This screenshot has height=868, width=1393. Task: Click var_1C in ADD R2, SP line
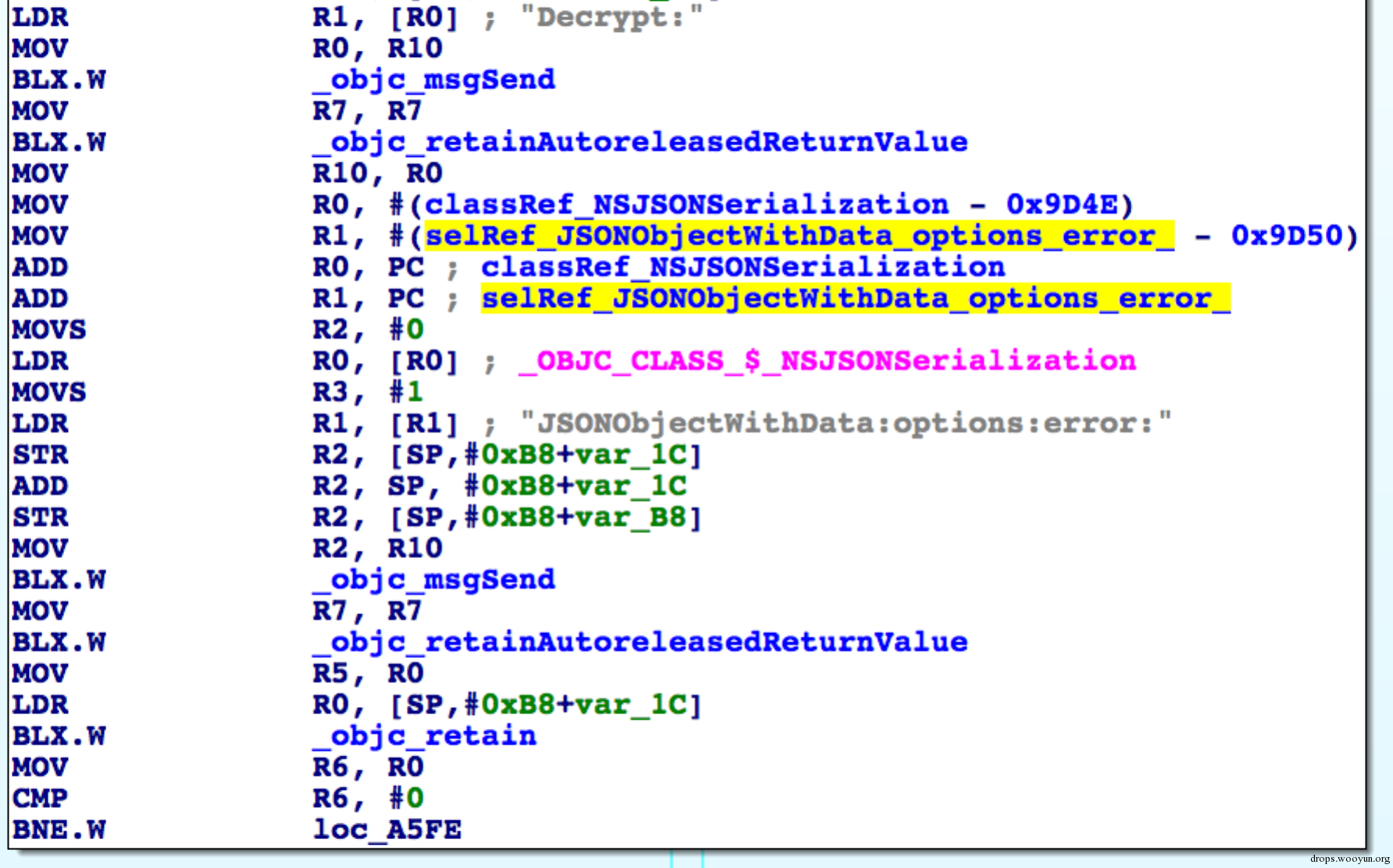[630, 486]
